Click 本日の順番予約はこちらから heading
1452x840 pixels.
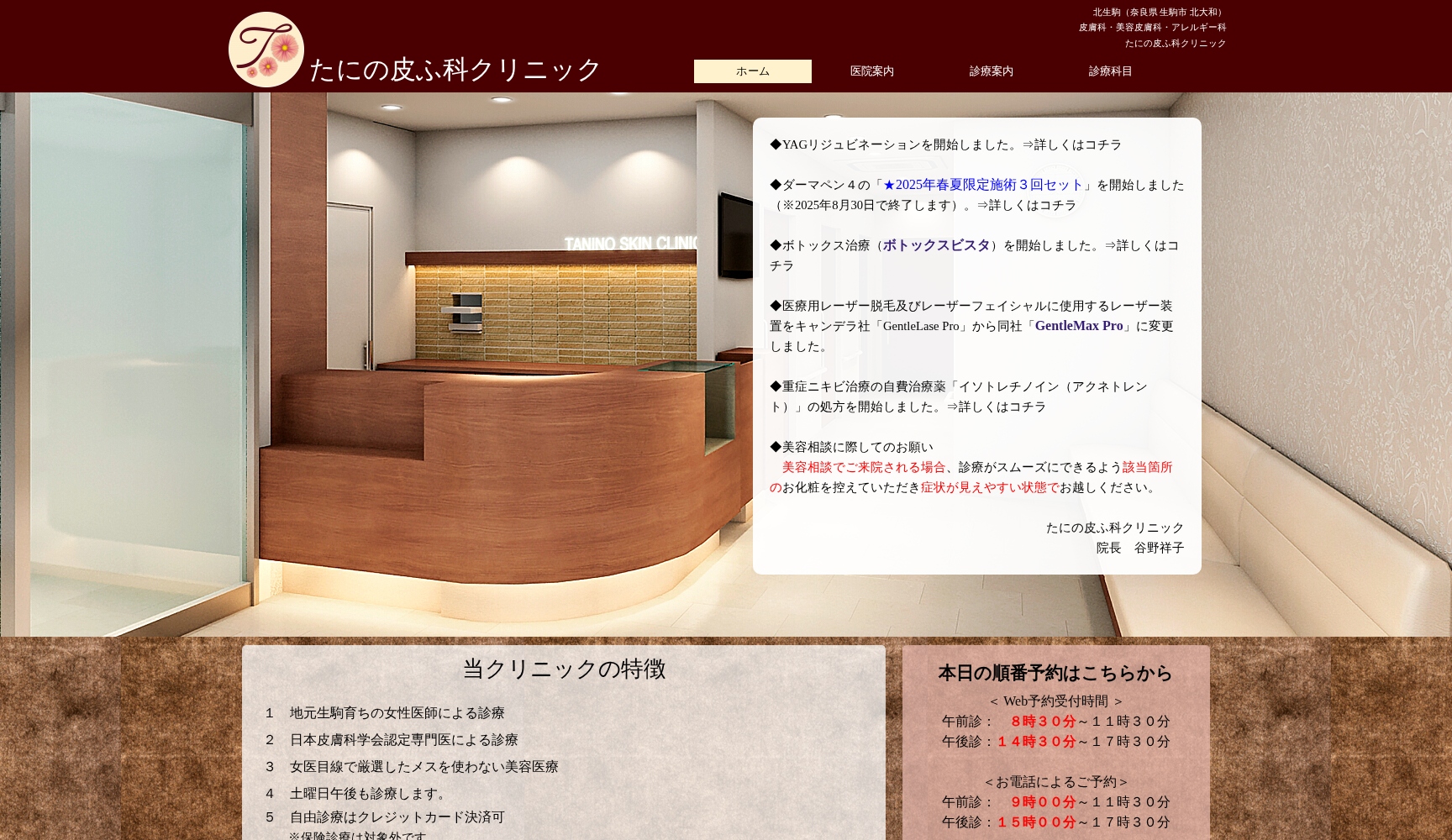[x=1054, y=673]
